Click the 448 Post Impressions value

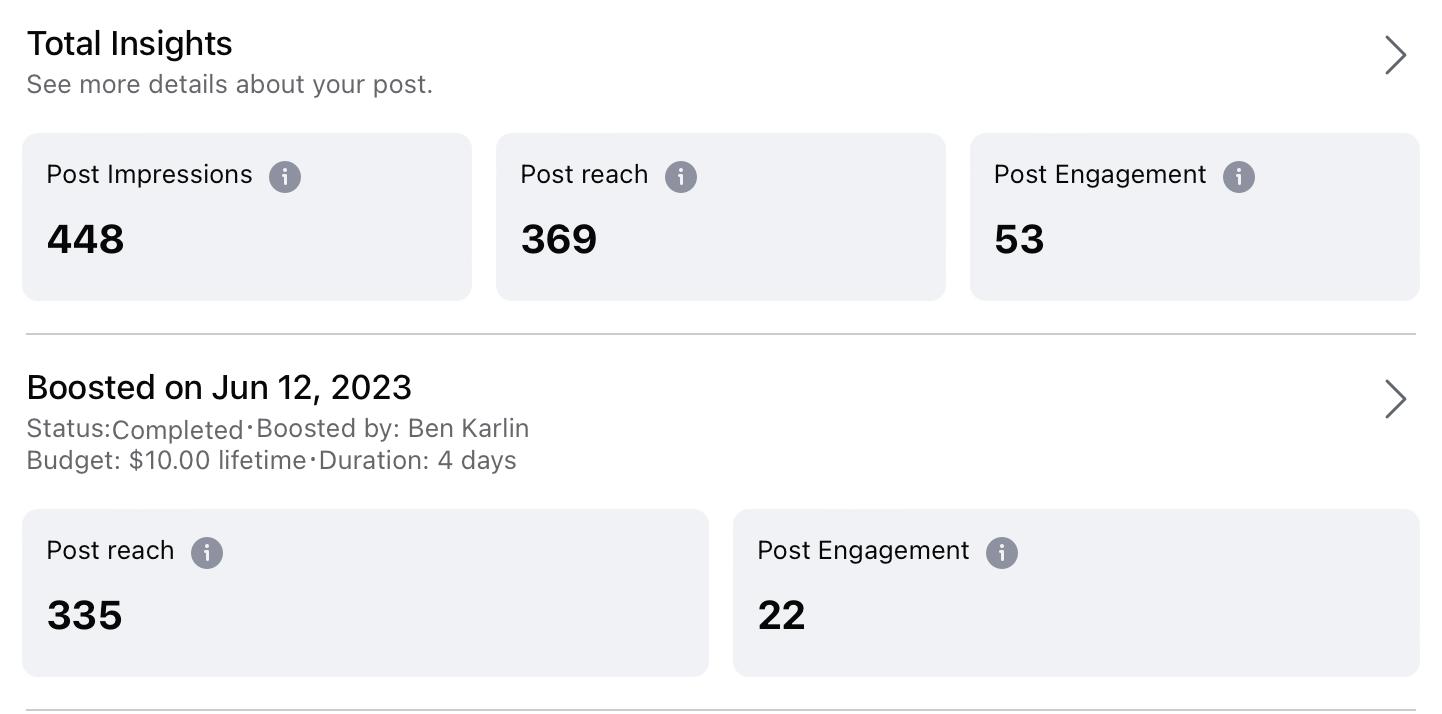(x=85, y=240)
